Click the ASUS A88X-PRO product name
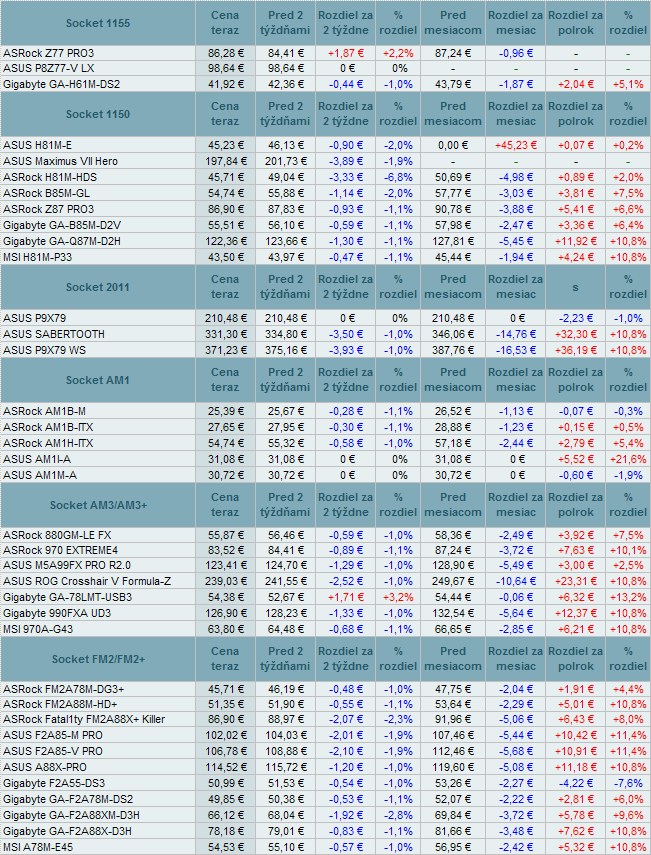Image resolution: width=651 pixels, height=855 pixels. coord(45,767)
